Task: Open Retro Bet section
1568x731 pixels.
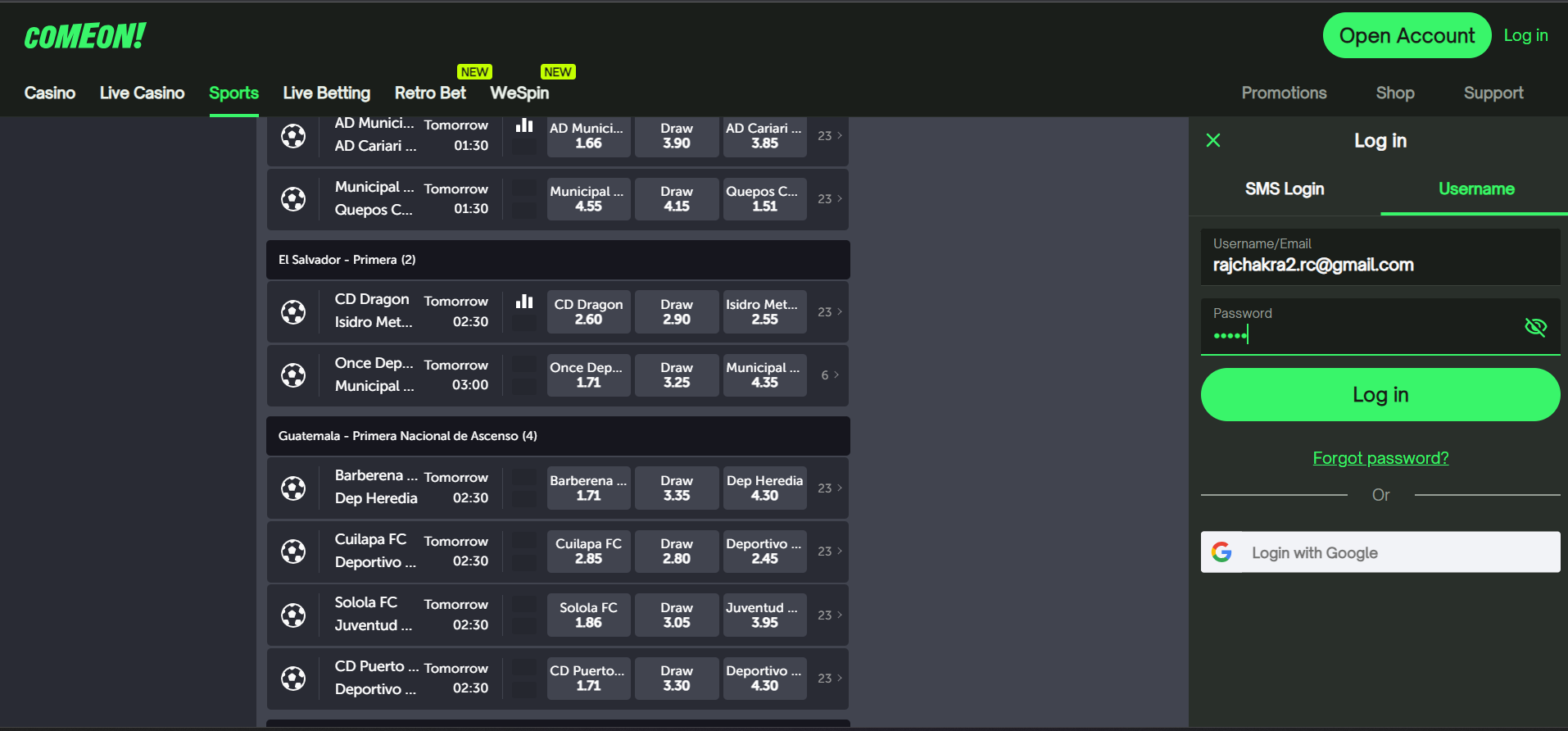Action: pos(430,93)
